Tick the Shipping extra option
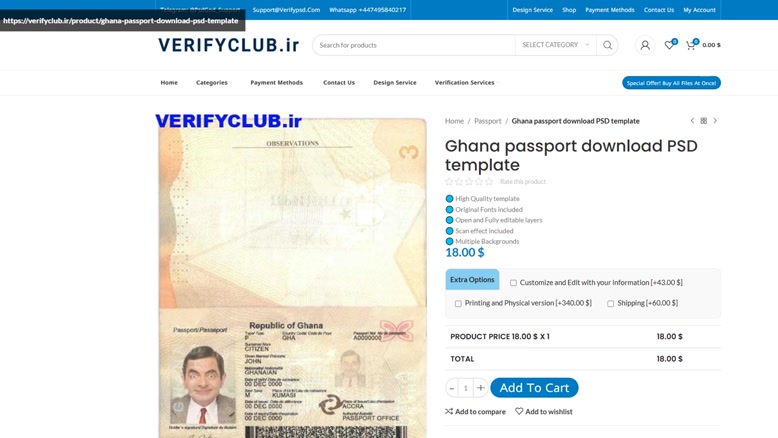Viewport: 778px width, 438px height. 610,304
